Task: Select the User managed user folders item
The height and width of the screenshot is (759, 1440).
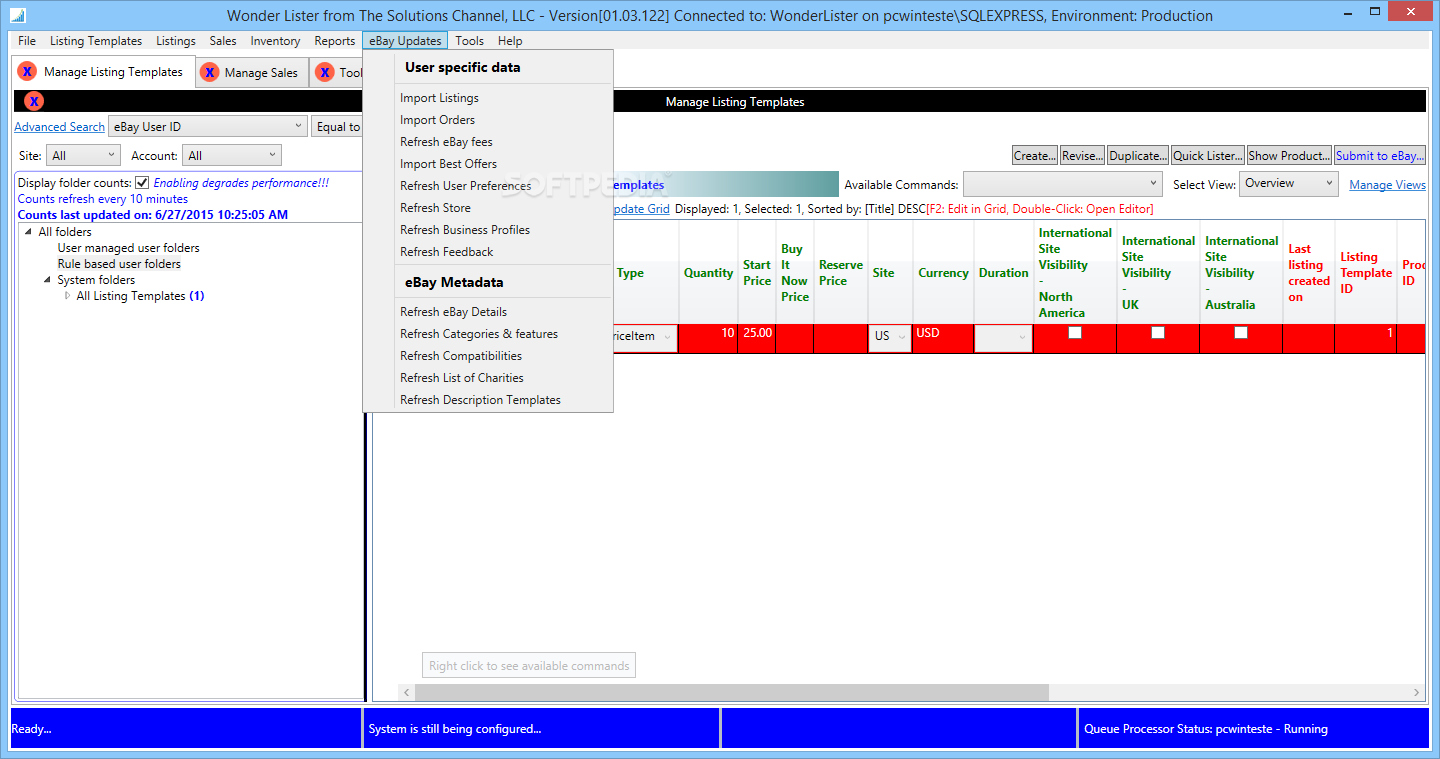Action: coord(128,248)
